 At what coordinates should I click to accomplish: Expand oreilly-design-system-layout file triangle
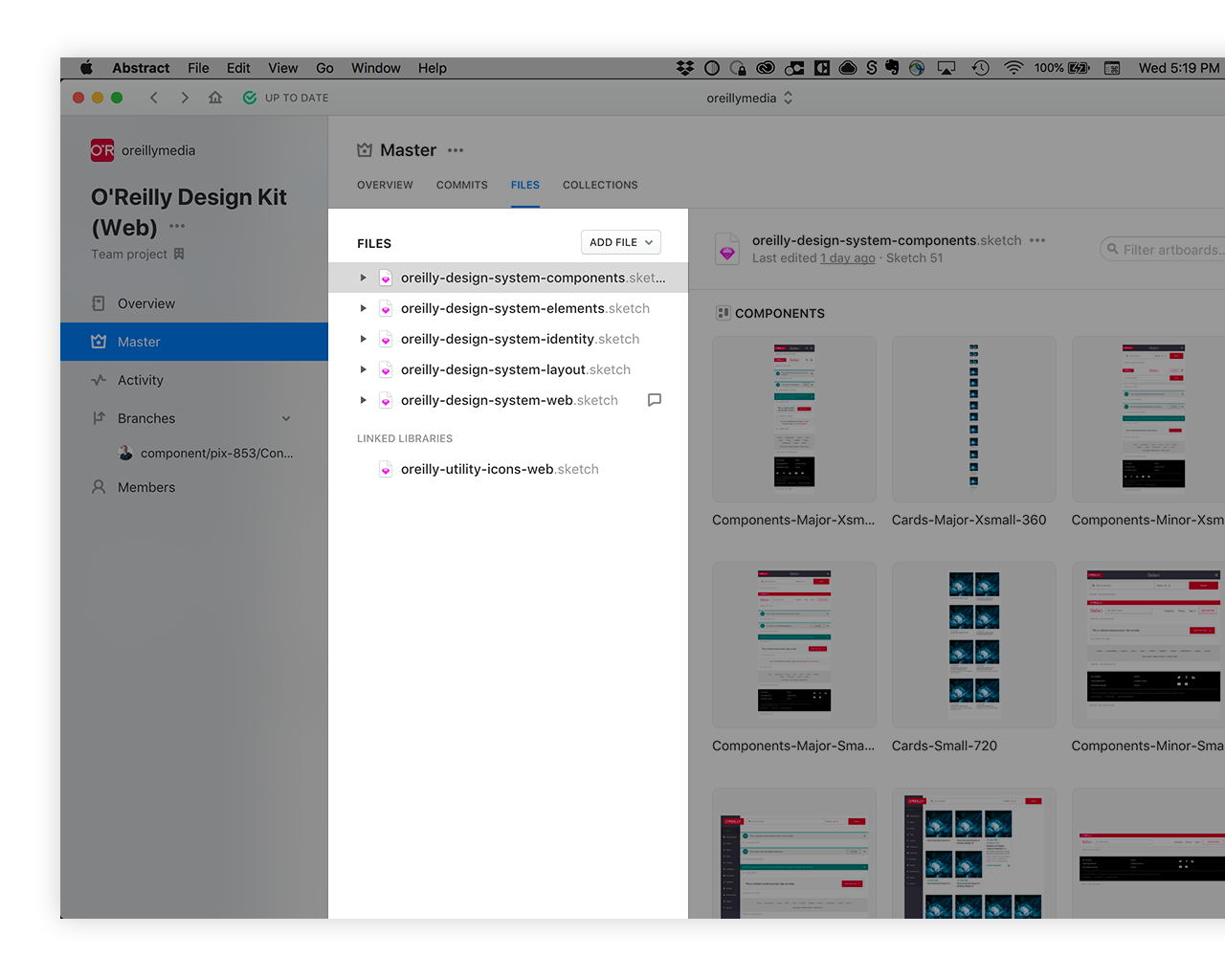coord(364,369)
